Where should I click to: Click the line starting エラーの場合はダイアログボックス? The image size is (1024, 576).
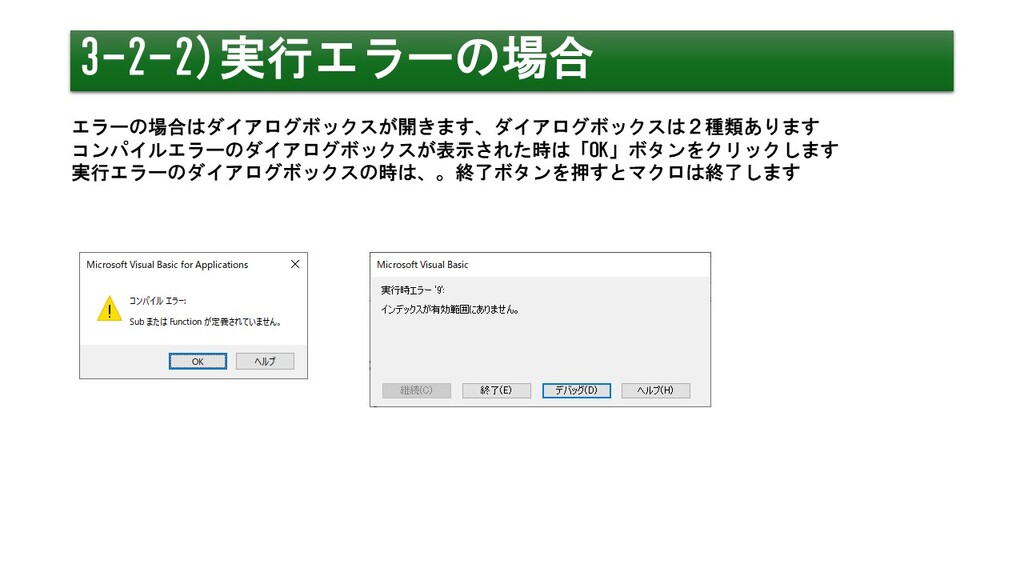pos(445,126)
